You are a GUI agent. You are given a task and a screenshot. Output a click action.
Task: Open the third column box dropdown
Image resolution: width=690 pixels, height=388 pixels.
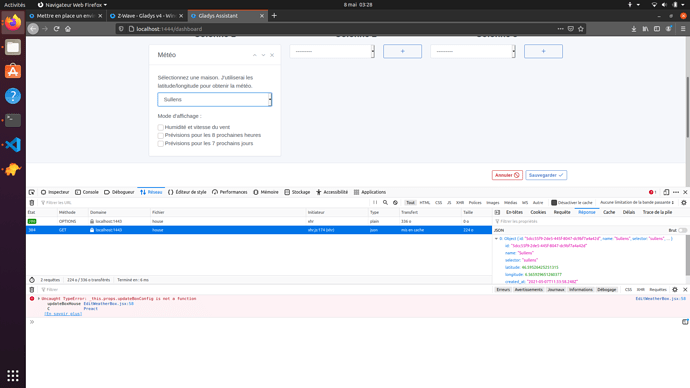pyautogui.click(x=473, y=51)
